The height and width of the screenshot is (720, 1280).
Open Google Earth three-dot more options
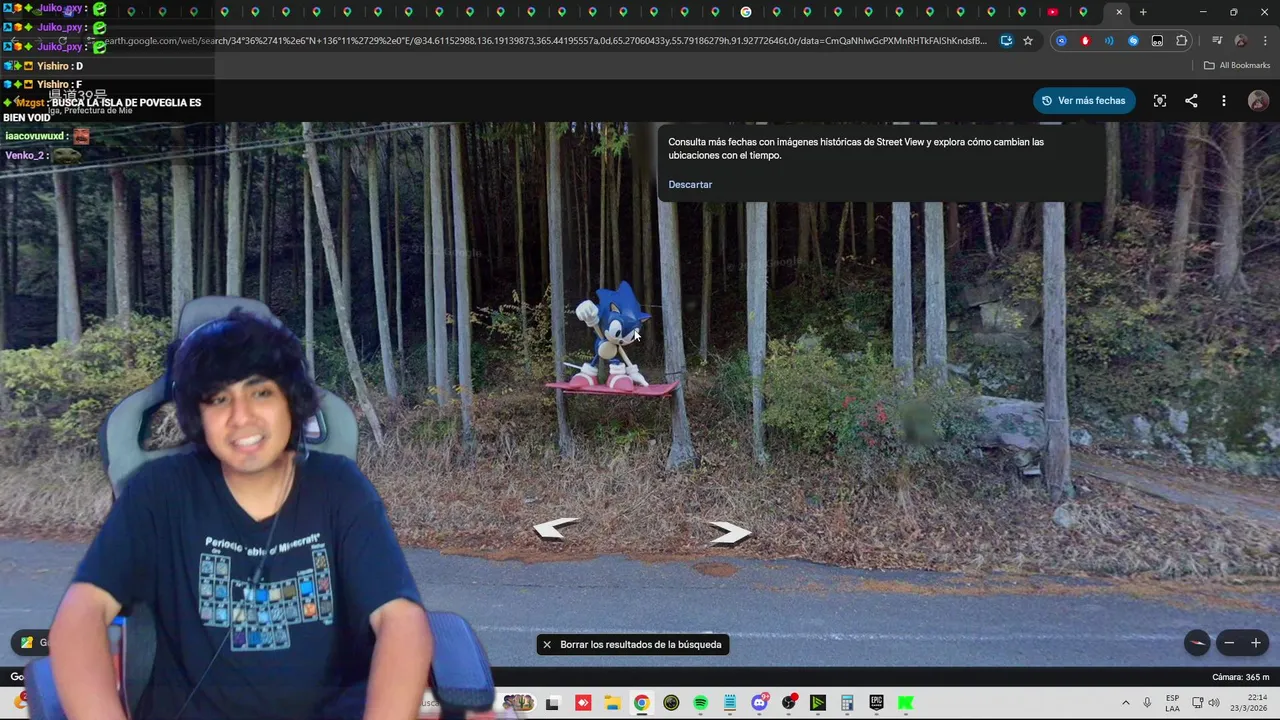pos(1224,101)
